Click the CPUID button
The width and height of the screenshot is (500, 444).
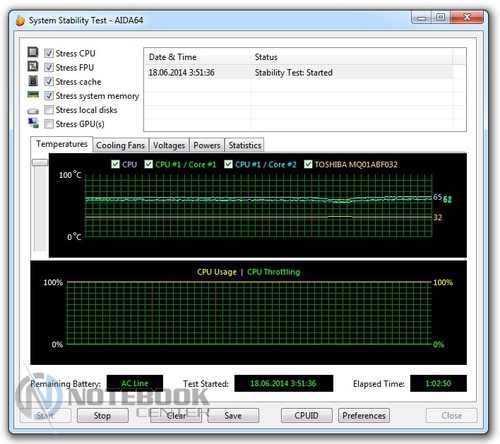(306, 416)
